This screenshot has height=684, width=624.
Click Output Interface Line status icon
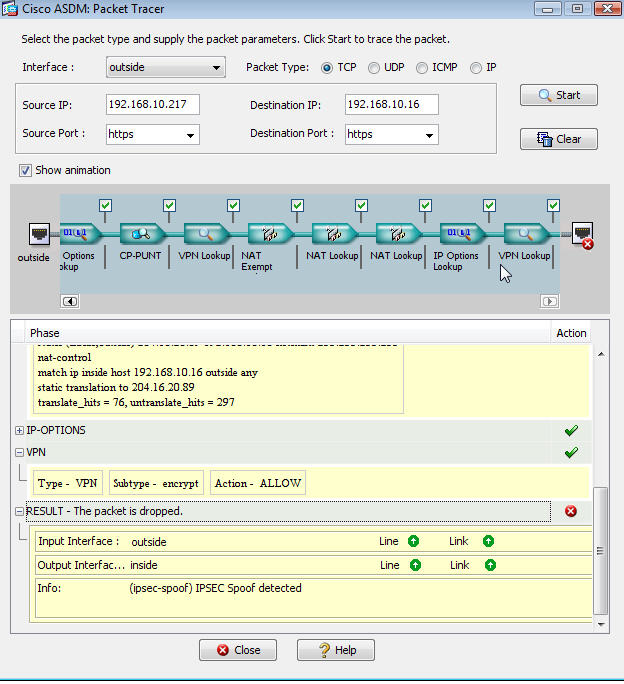coord(415,565)
